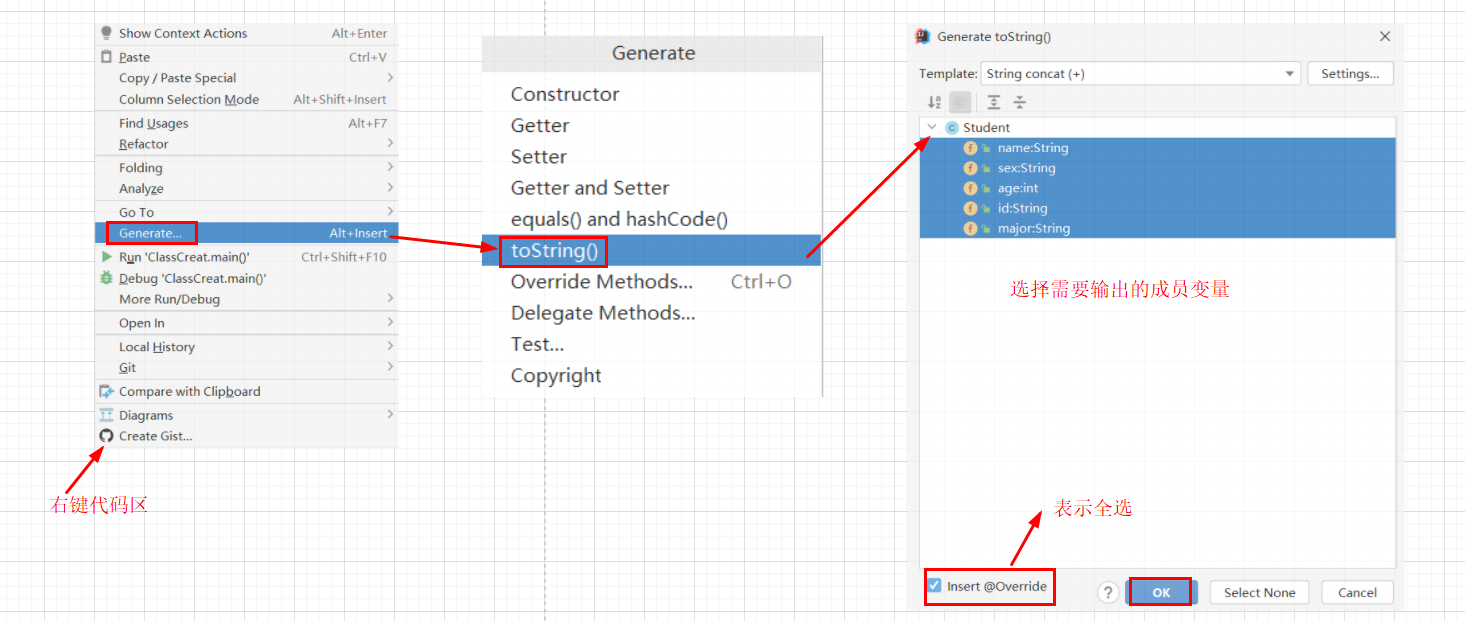
Task: Select toString() in the Generate menu
Action: coord(651,251)
